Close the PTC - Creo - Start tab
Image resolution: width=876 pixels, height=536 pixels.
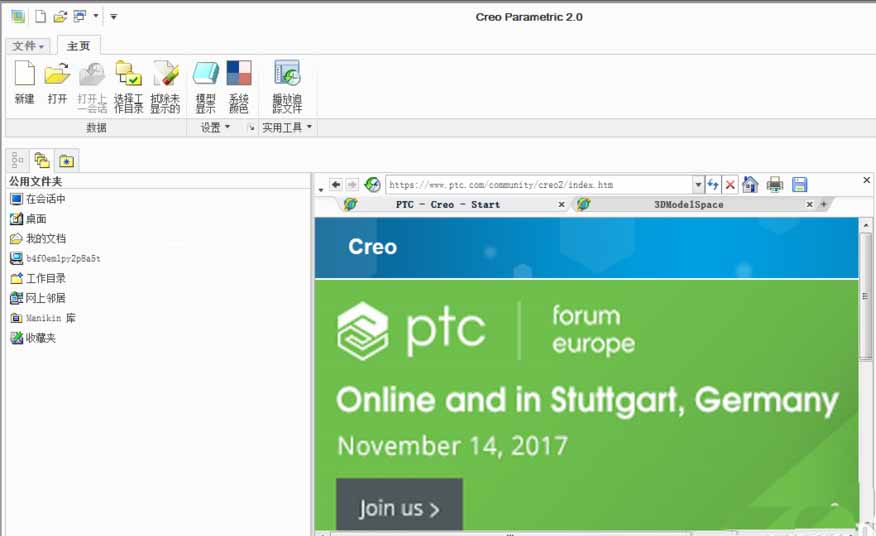(561, 205)
